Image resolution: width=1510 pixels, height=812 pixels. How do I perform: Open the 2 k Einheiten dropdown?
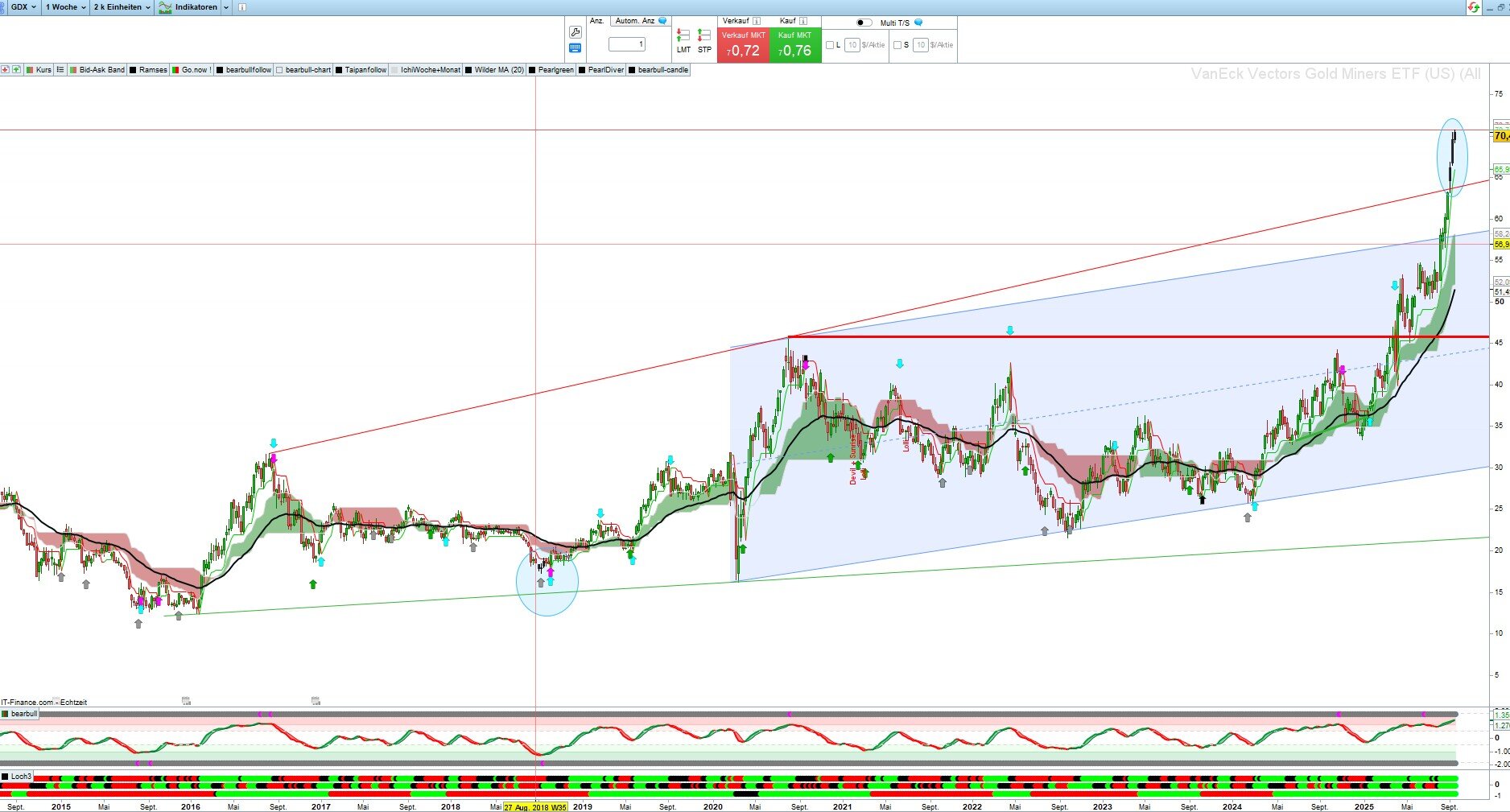pos(122,7)
